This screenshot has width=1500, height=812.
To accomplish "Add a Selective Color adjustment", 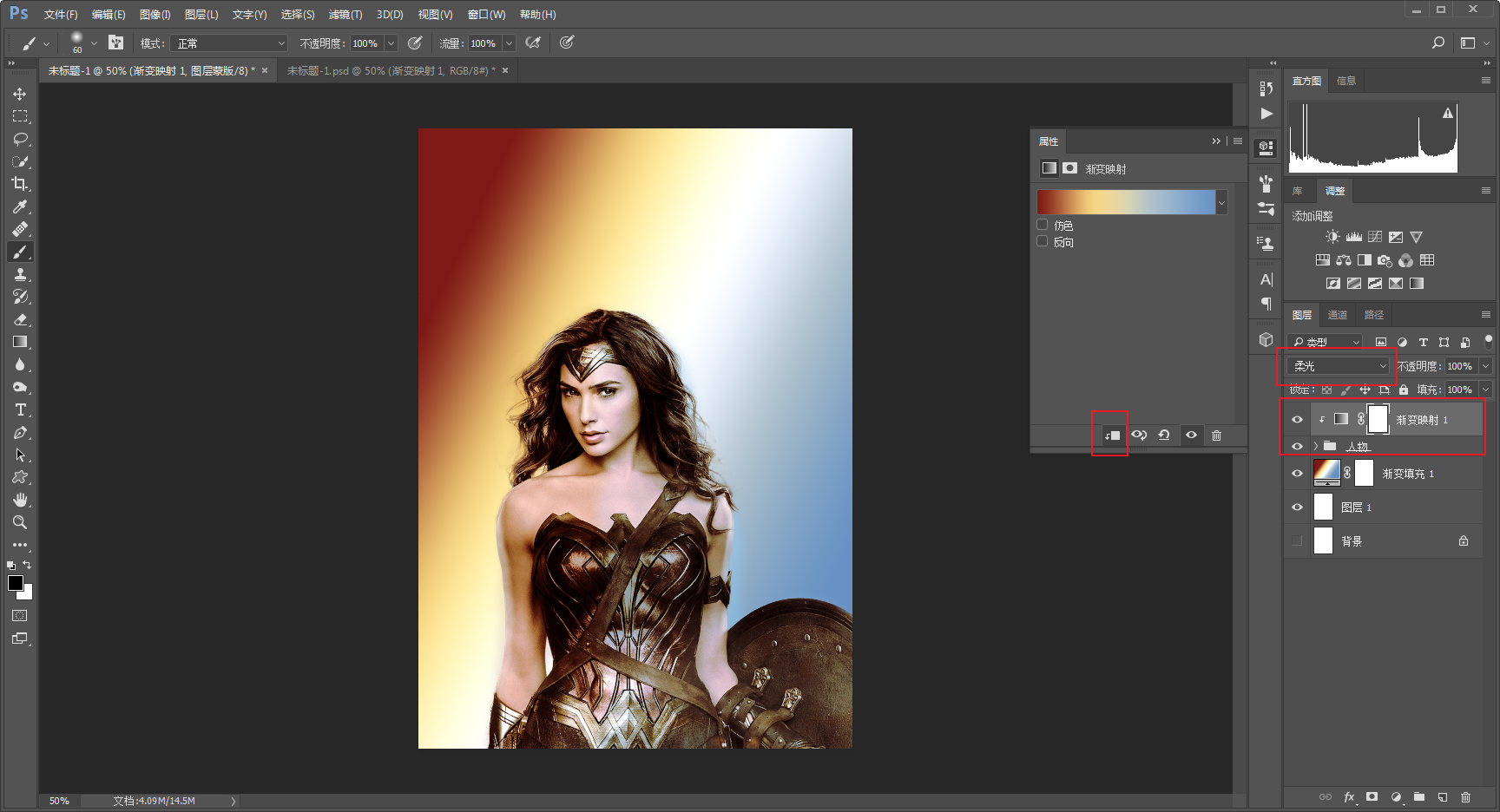I will (x=1395, y=284).
